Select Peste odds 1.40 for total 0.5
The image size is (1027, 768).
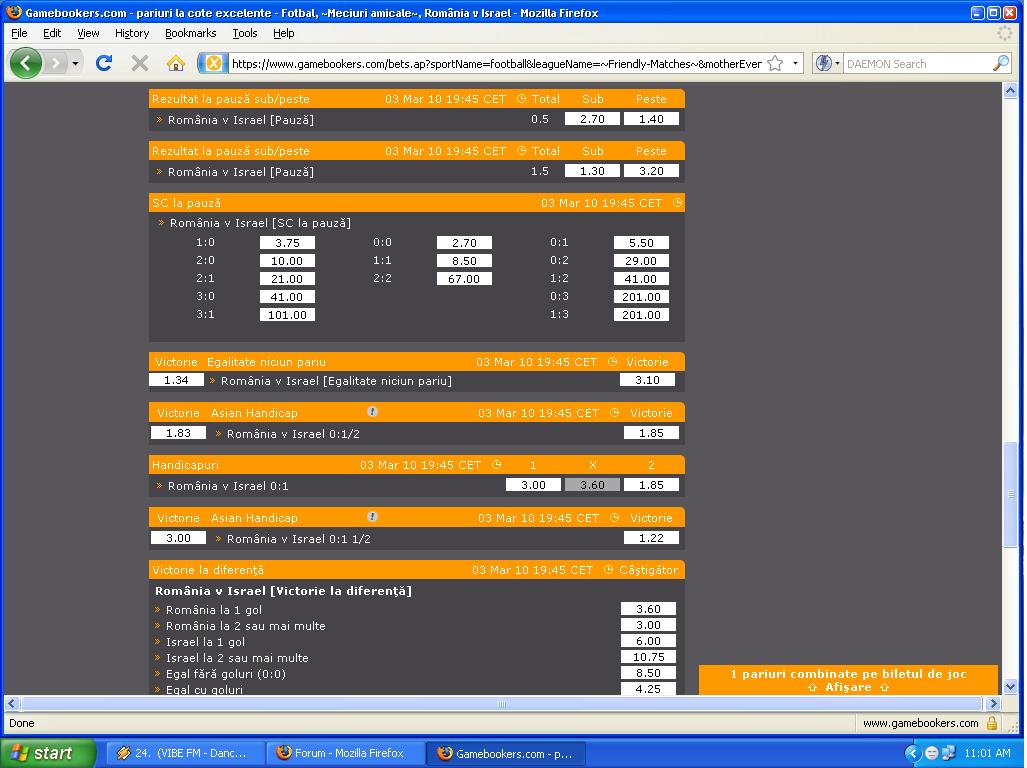coord(651,119)
